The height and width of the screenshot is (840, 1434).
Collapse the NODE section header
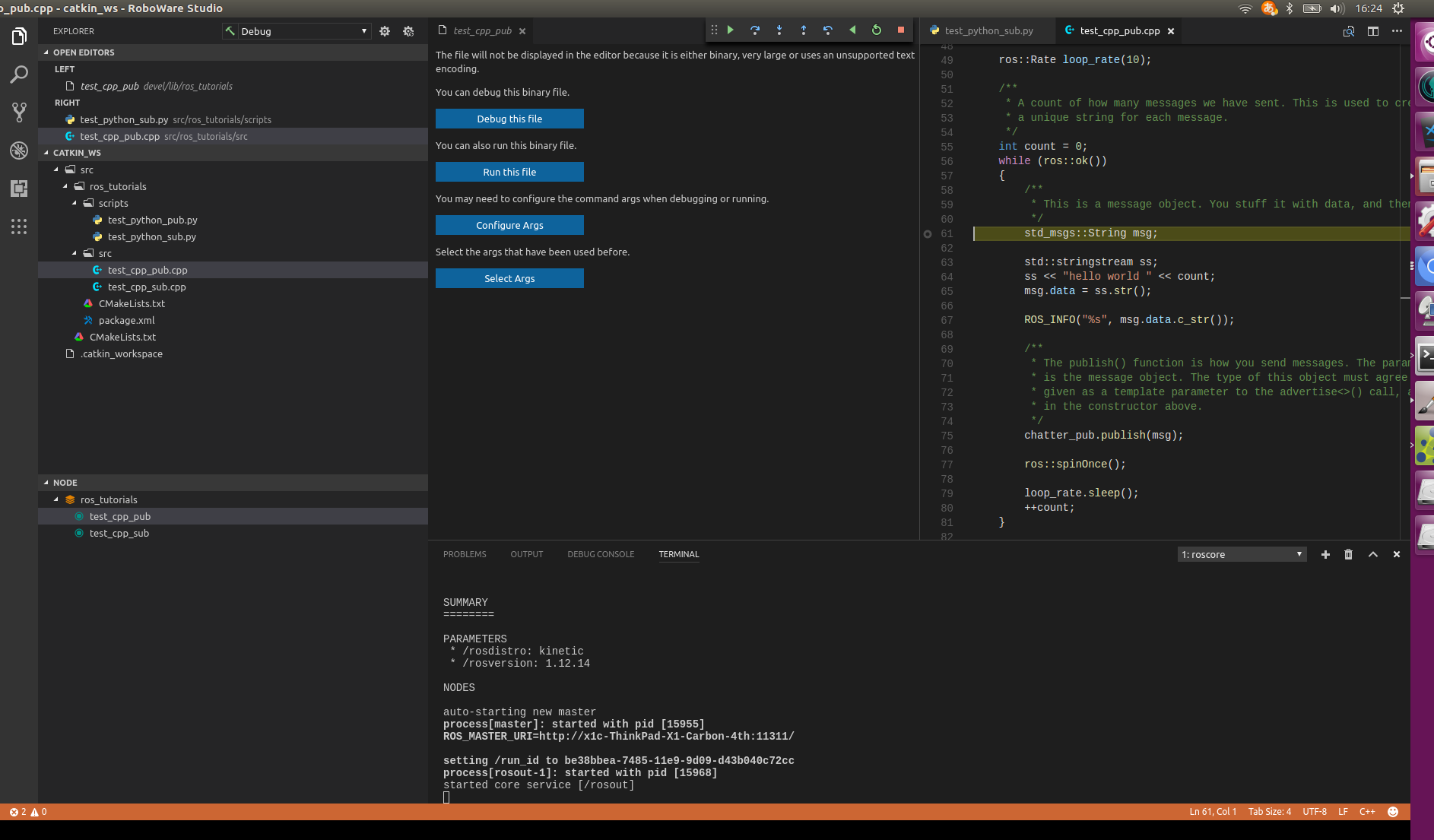coord(65,483)
